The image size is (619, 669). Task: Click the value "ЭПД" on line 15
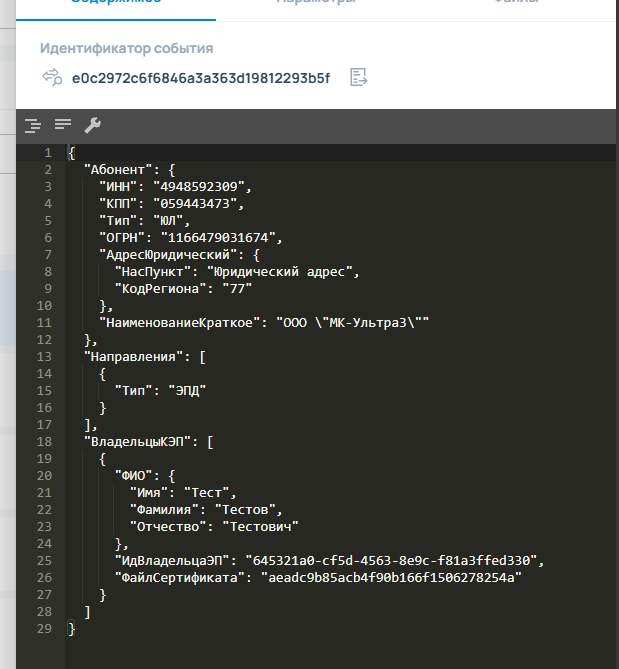pyautogui.click(x=187, y=391)
